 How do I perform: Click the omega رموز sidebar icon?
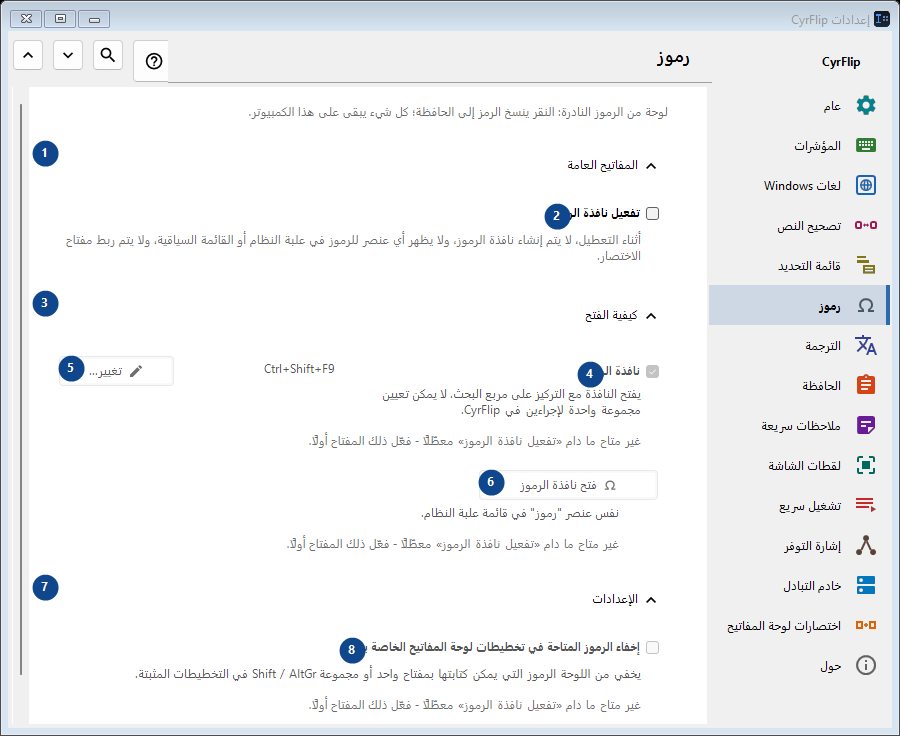tap(866, 305)
